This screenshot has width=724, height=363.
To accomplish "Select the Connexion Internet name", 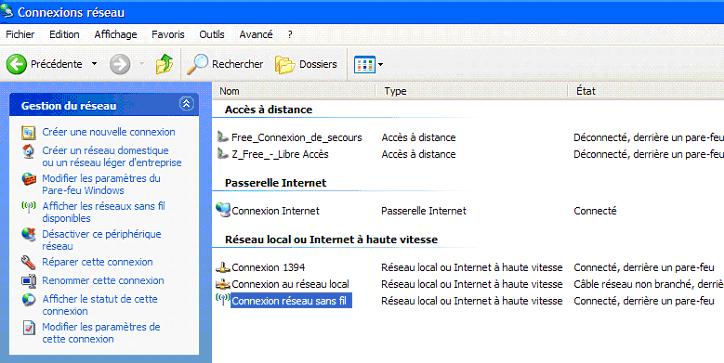I will click(x=275, y=211).
